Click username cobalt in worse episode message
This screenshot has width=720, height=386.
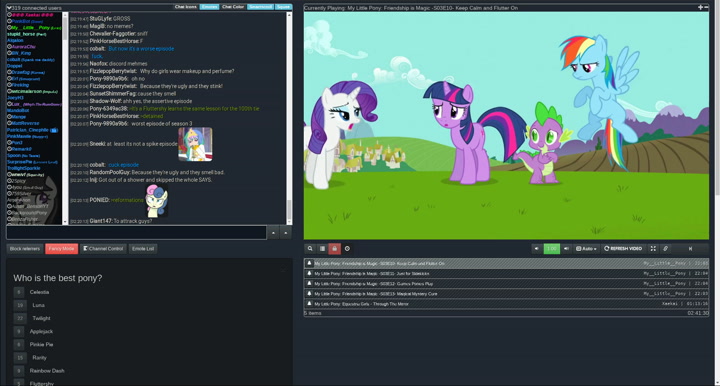click(x=97, y=49)
